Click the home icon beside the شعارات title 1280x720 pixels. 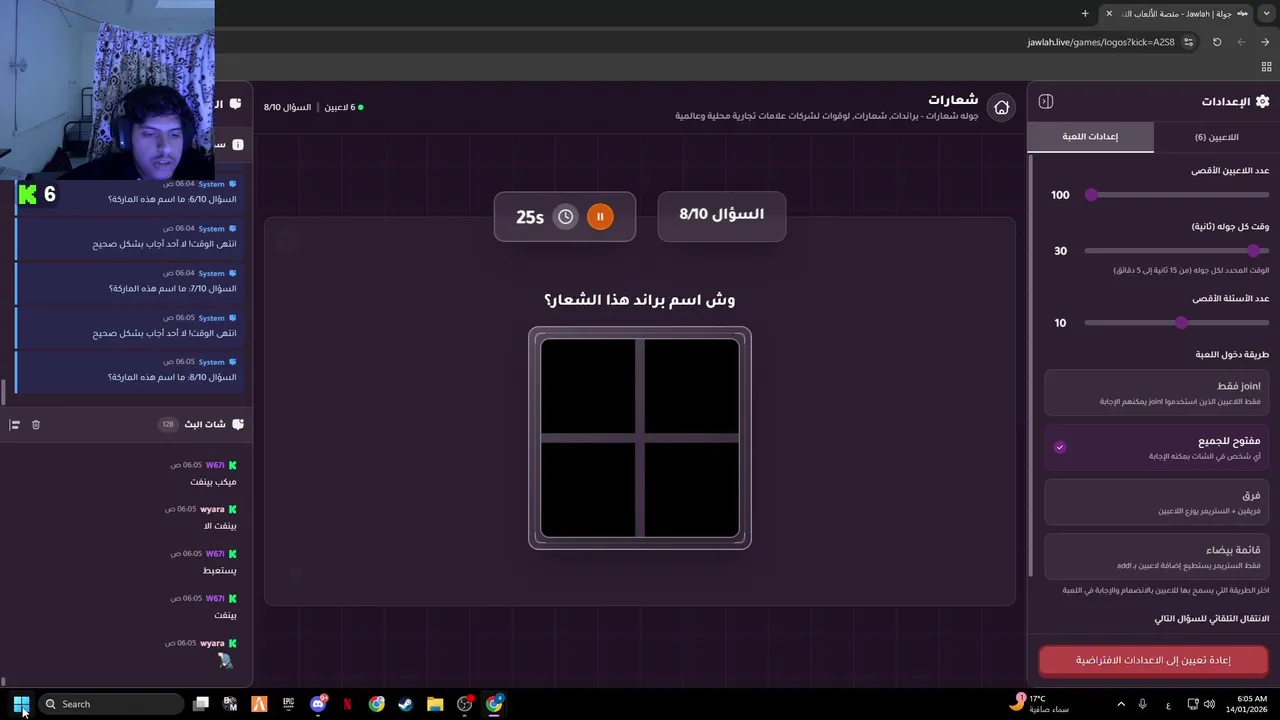point(1001,108)
